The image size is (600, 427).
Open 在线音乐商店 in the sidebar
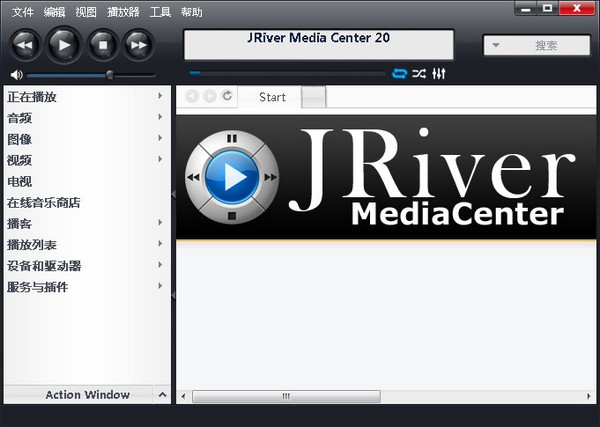pos(44,202)
